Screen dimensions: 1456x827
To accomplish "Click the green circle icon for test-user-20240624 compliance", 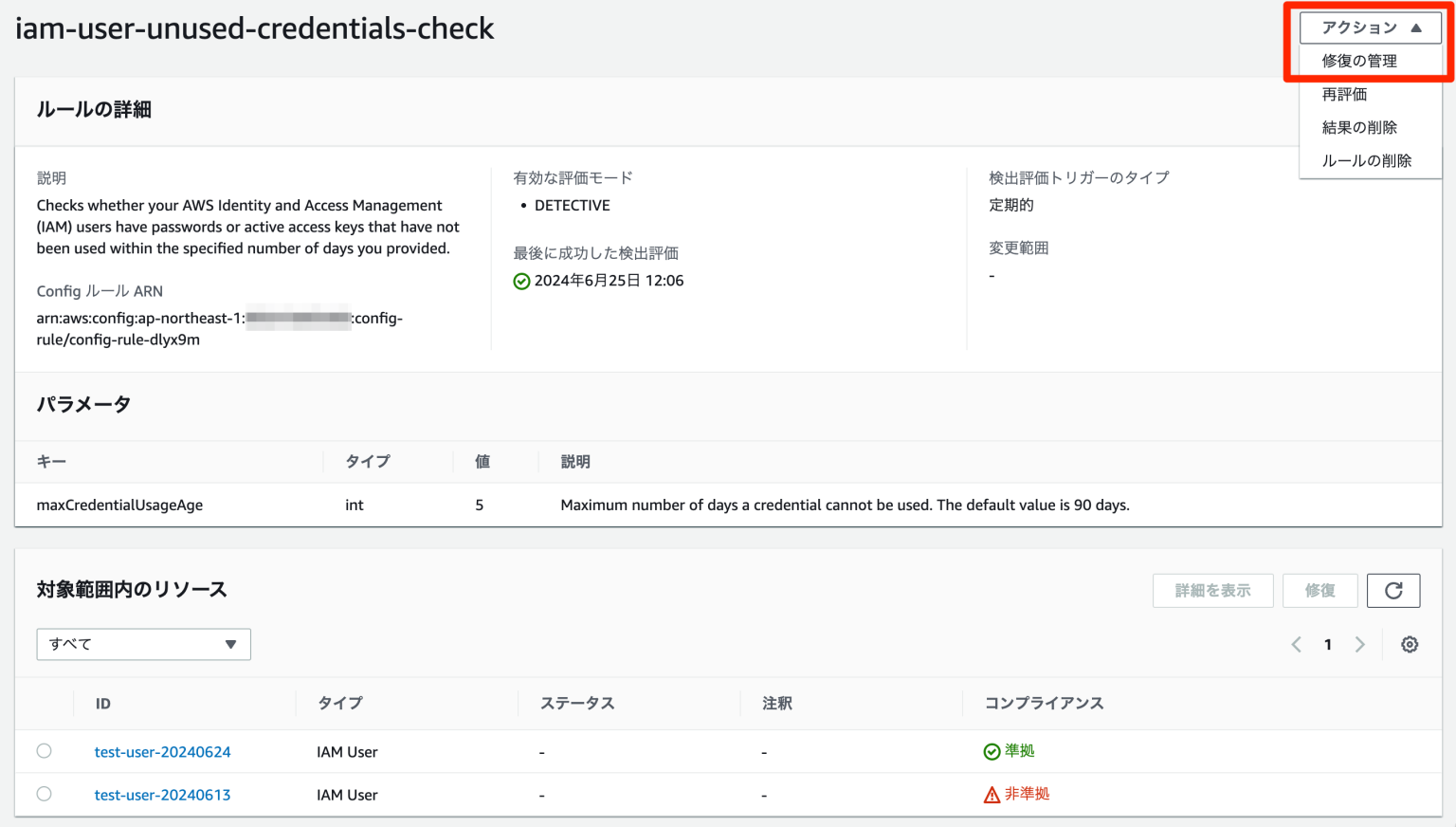I will coord(992,750).
